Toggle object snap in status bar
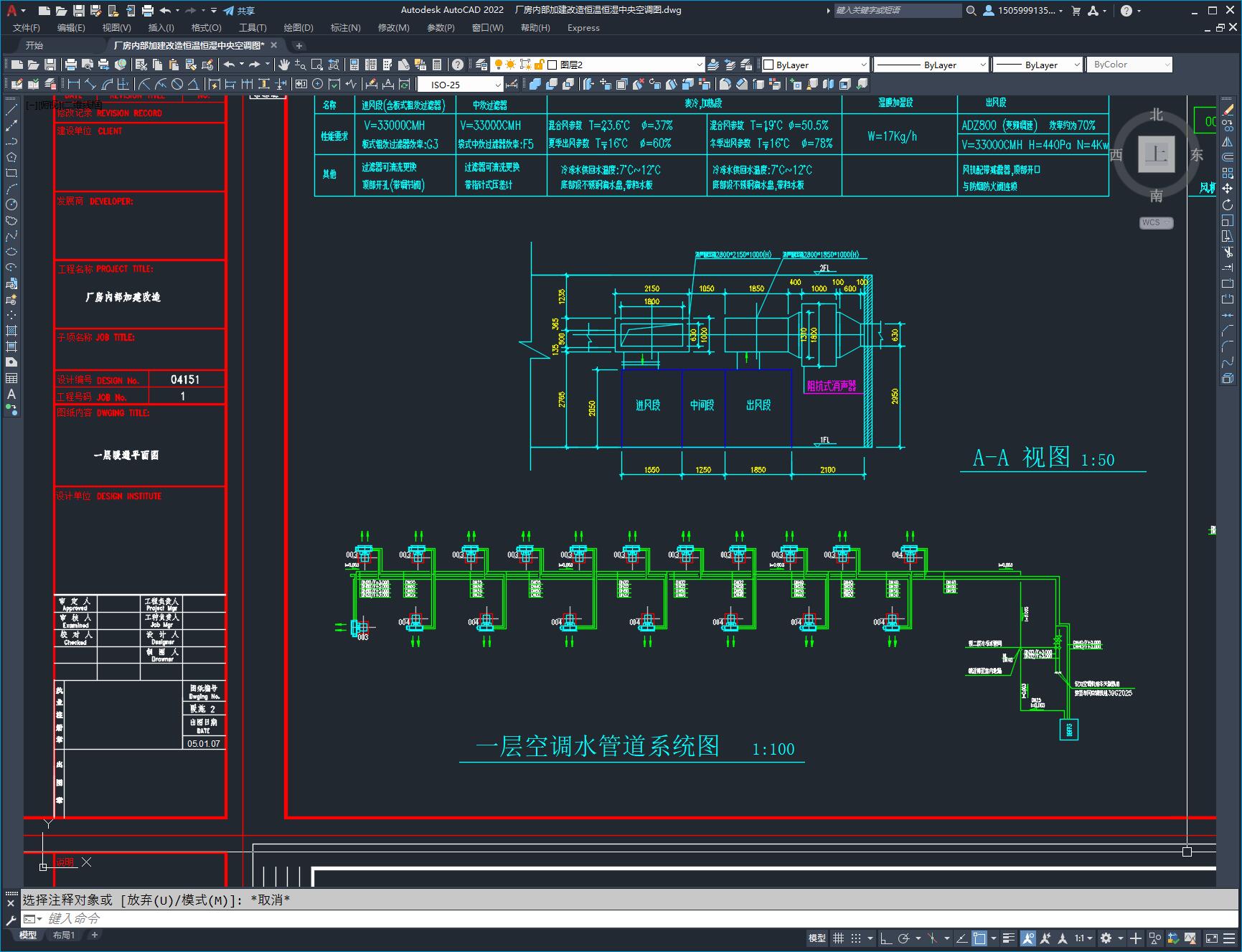Viewport: 1242px width, 952px height. point(979,938)
